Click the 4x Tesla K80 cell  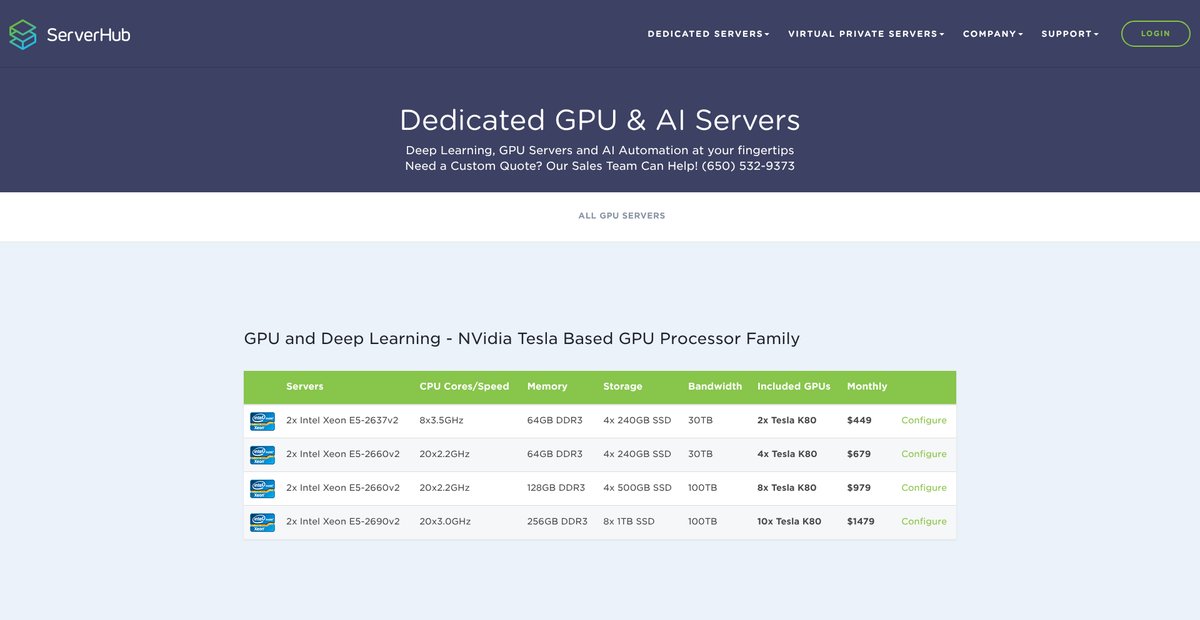(787, 454)
